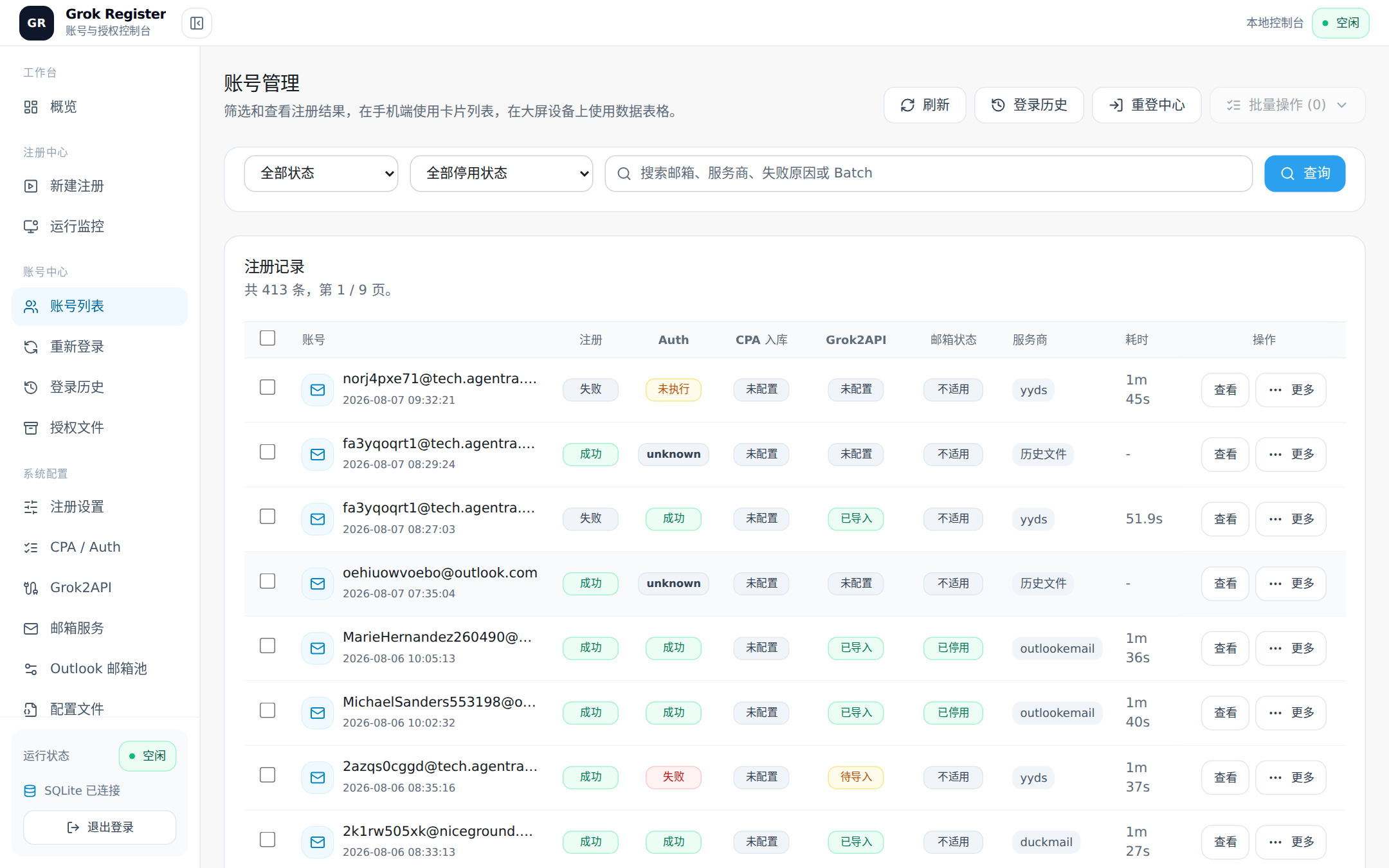Viewport: 1389px width, 868px height.
Task: Click the 空闲 status badge at top right
Action: click(1341, 23)
